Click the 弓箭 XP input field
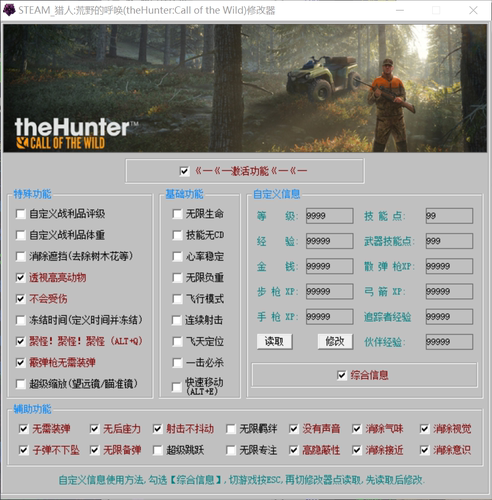Screen dimensions: 492x500 (x=449, y=292)
